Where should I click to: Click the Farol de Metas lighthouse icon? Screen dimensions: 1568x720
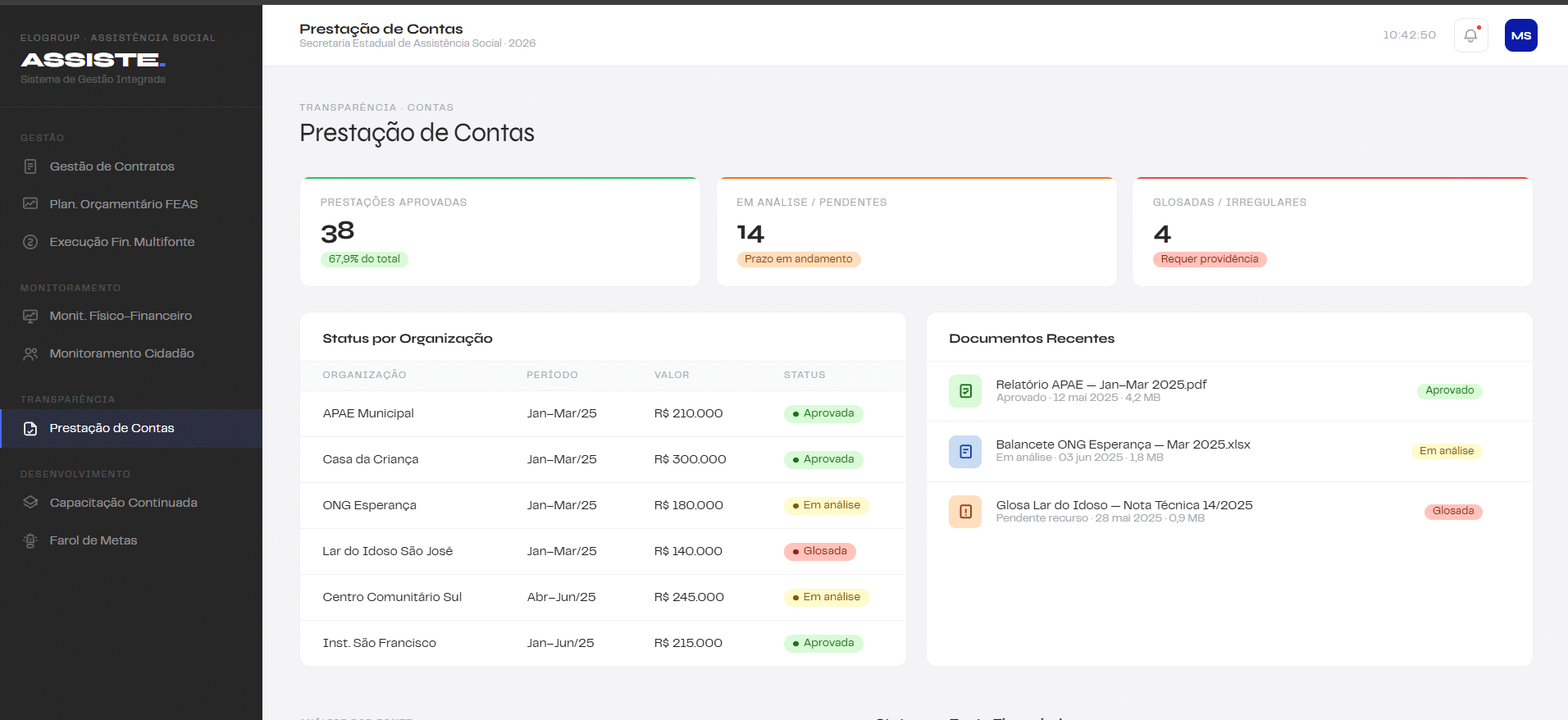click(x=30, y=540)
